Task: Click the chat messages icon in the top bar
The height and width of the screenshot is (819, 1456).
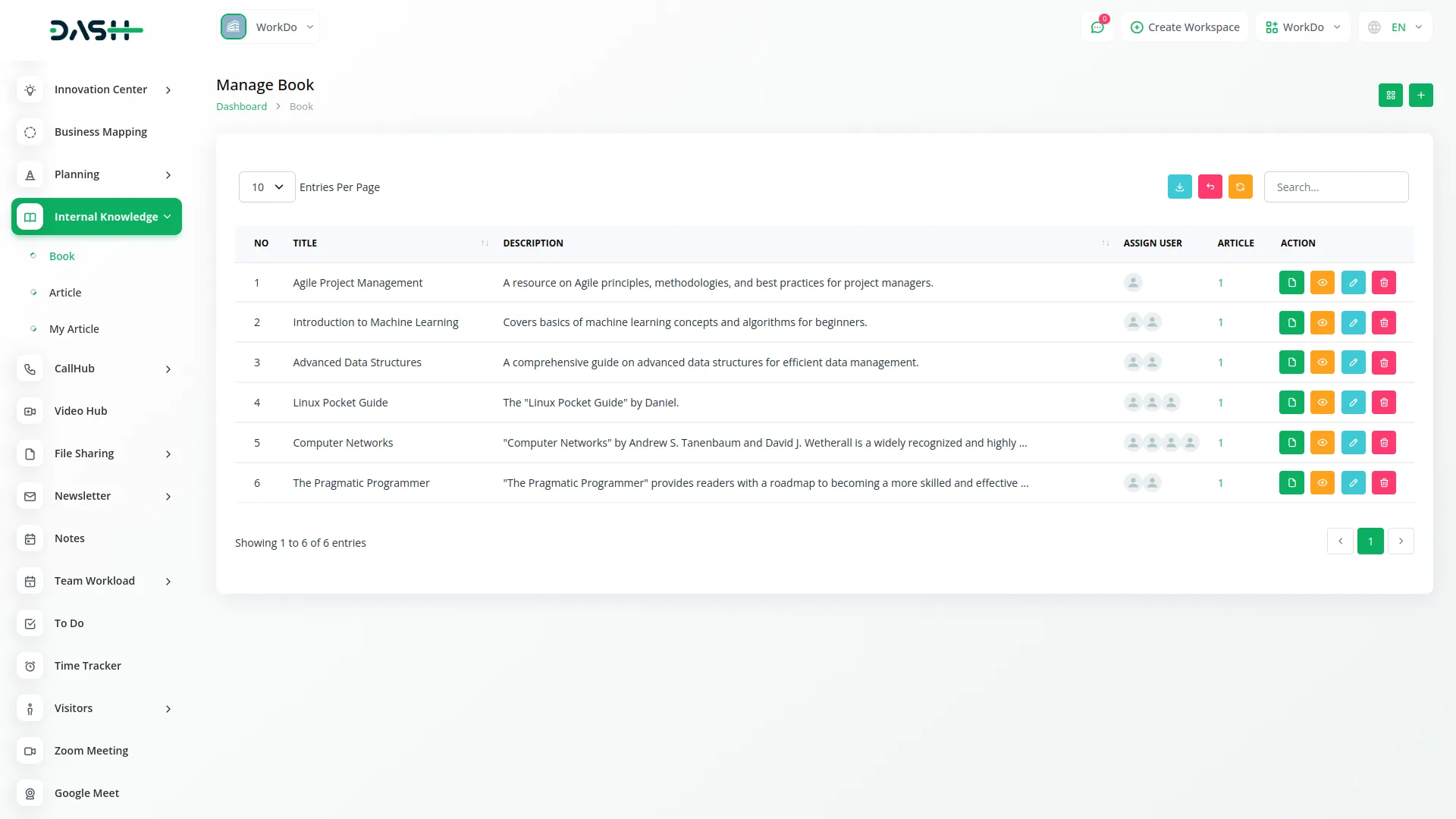Action: 1097,27
